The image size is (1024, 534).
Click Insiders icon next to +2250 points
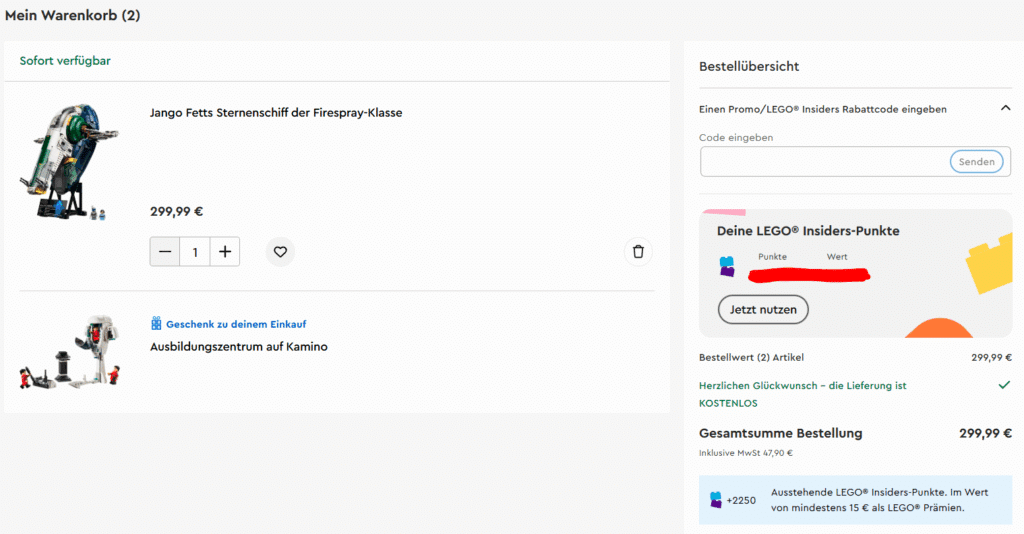[x=716, y=499]
